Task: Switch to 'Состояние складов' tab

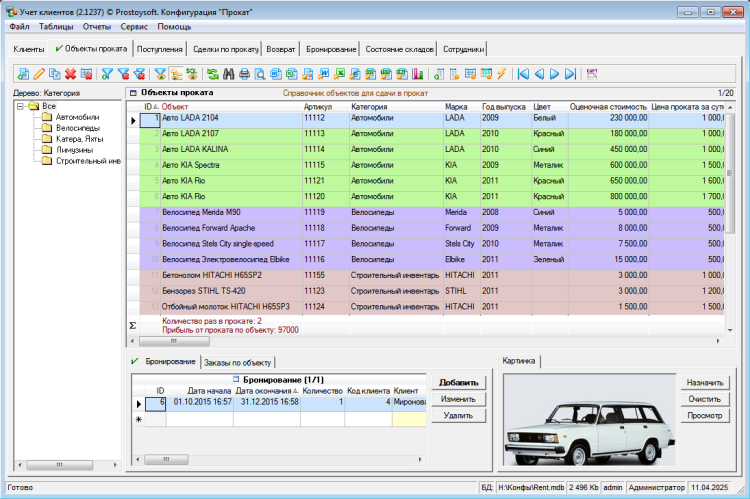Action: pyautogui.click(x=399, y=49)
